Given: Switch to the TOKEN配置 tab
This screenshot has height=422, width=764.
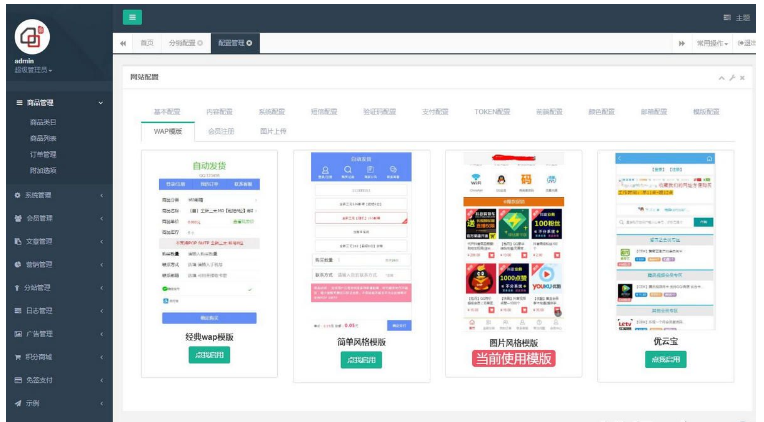Looking at the screenshot, I should pyautogui.click(x=492, y=112).
